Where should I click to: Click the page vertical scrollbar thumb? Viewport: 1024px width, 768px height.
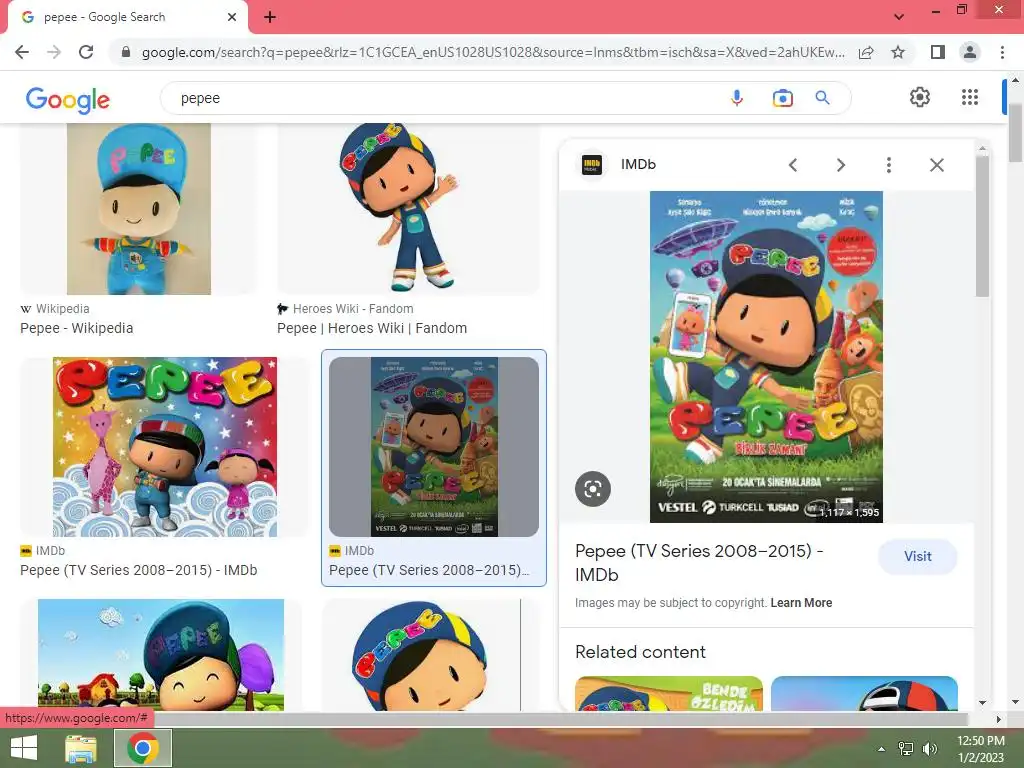[x=1015, y=133]
